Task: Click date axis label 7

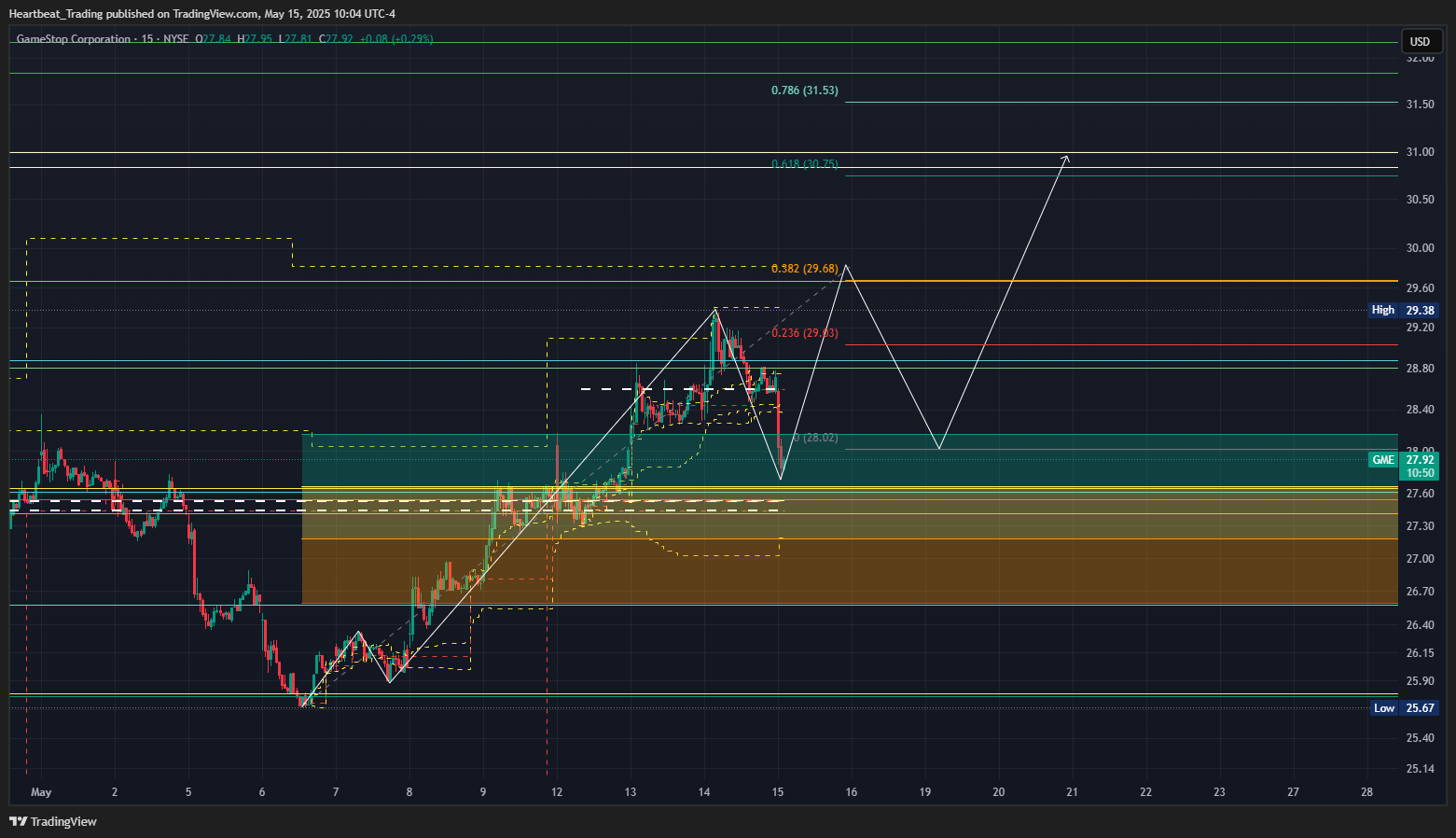Action: coord(336,792)
